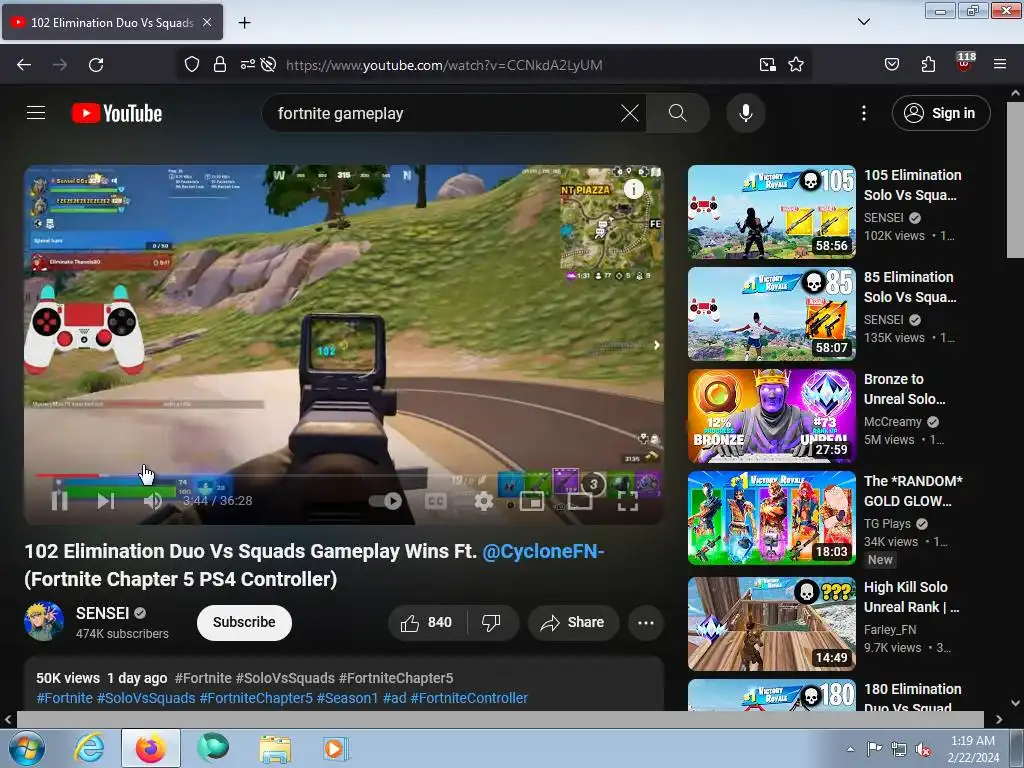Start voice search with microphone icon
This screenshot has width=1024, height=768.
point(746,113)
